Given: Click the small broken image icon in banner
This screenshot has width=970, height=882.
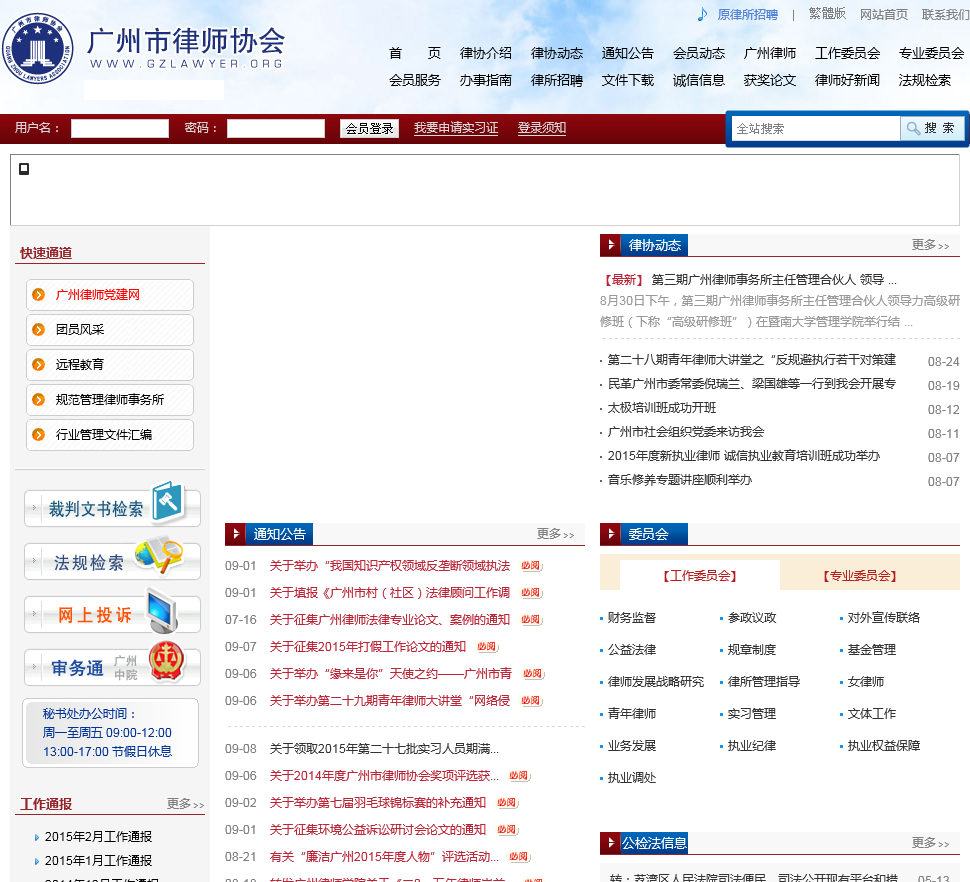Looking at the screenshot, I should [24, 169].
